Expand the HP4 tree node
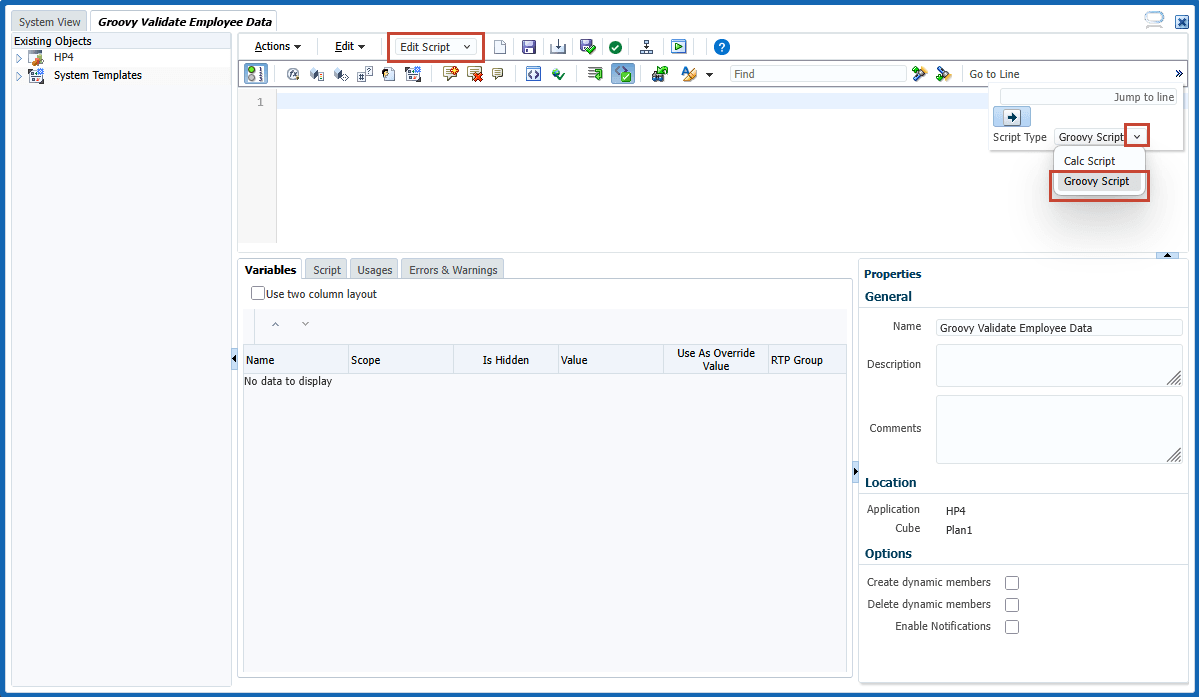Image resolution: width=1199 pixels, height=697 pixels. 19,58
